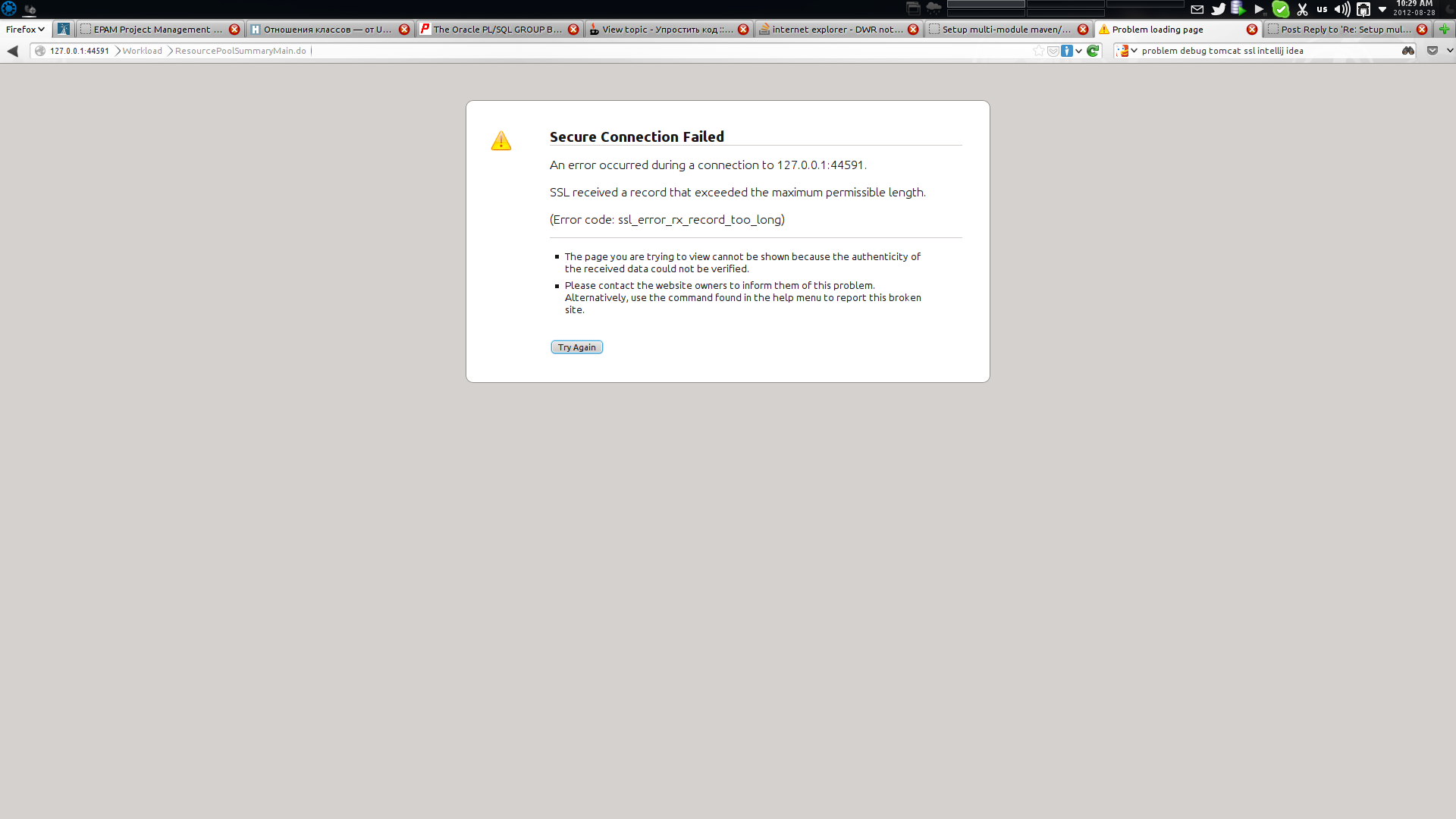Click the binoculars search icon
The height and width of the screenshot is (819, 1456).
coord(1407,51)
